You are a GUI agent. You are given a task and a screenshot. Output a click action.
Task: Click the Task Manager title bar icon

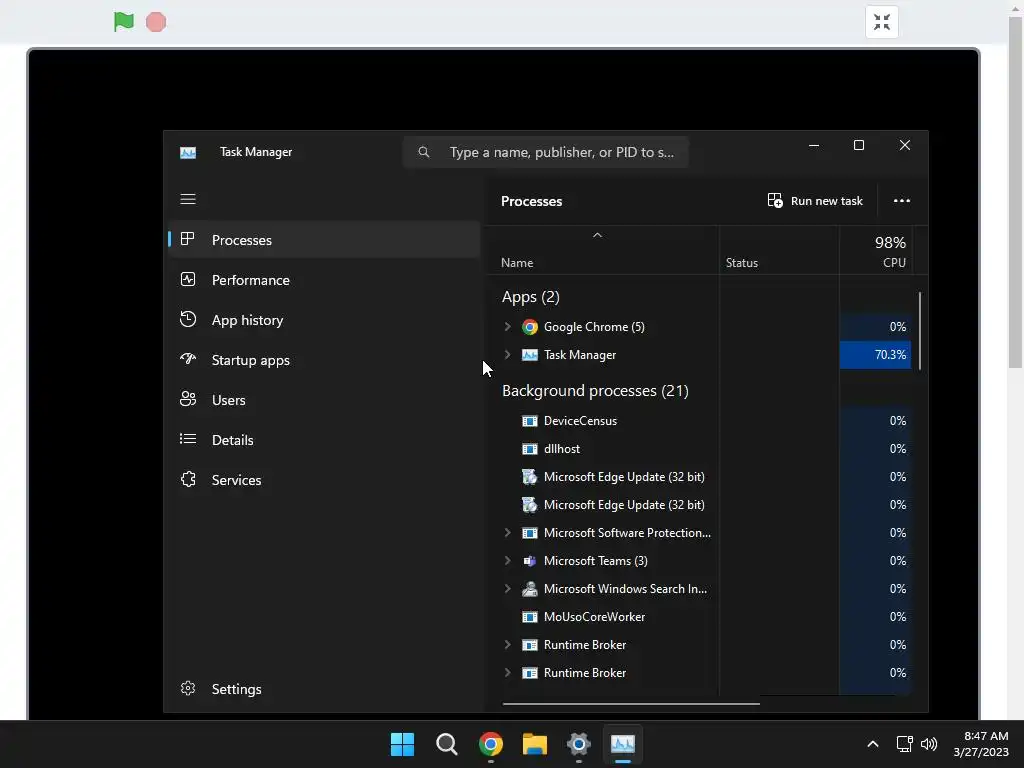coord(188,152)
